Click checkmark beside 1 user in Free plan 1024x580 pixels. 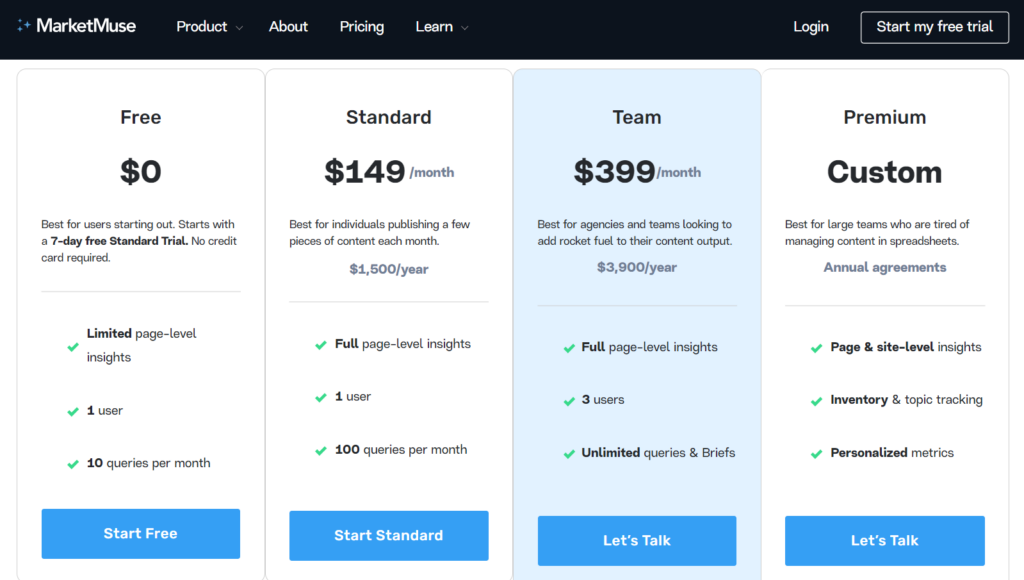[x=73, y=411]
